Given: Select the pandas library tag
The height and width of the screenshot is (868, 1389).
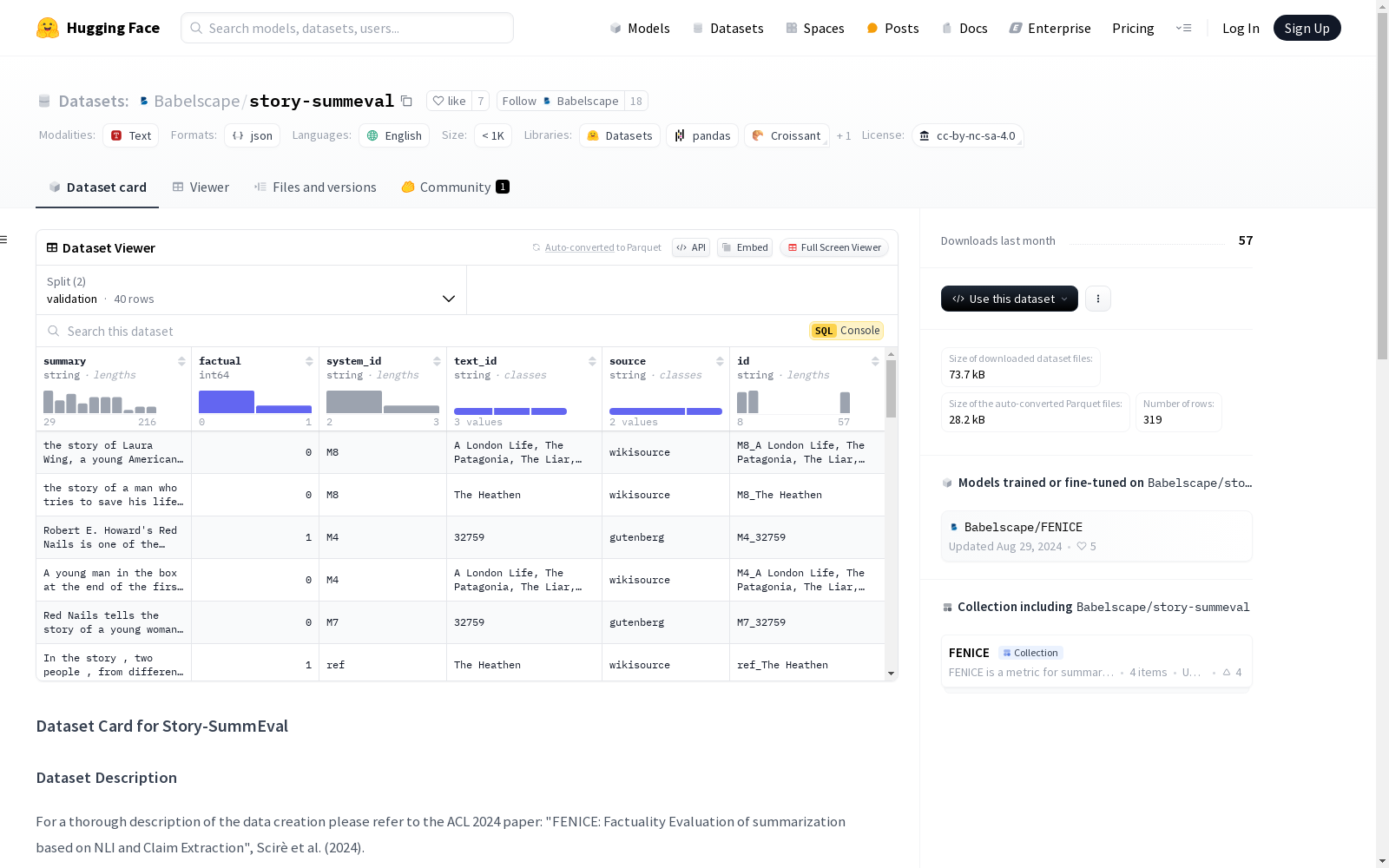Looking at the screenshot, I should click(702, 135).
